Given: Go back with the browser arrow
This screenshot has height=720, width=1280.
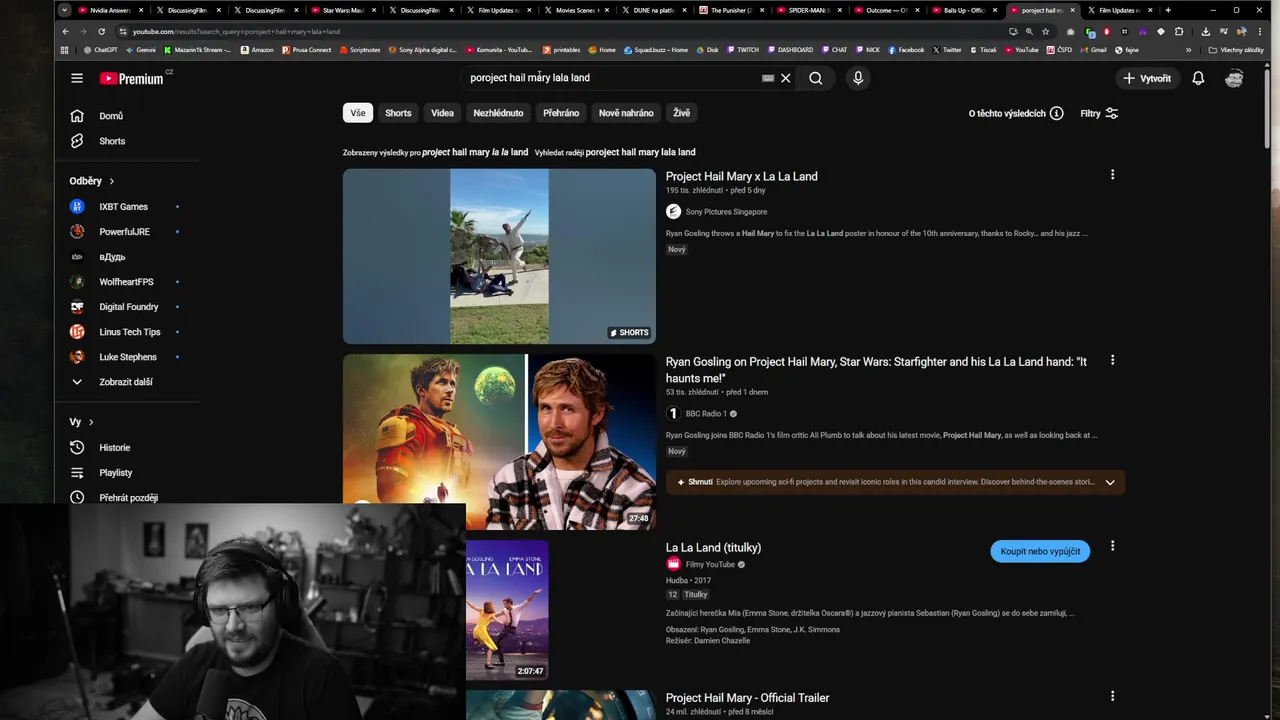Looking at the screenshot, I should coord(65,31).
